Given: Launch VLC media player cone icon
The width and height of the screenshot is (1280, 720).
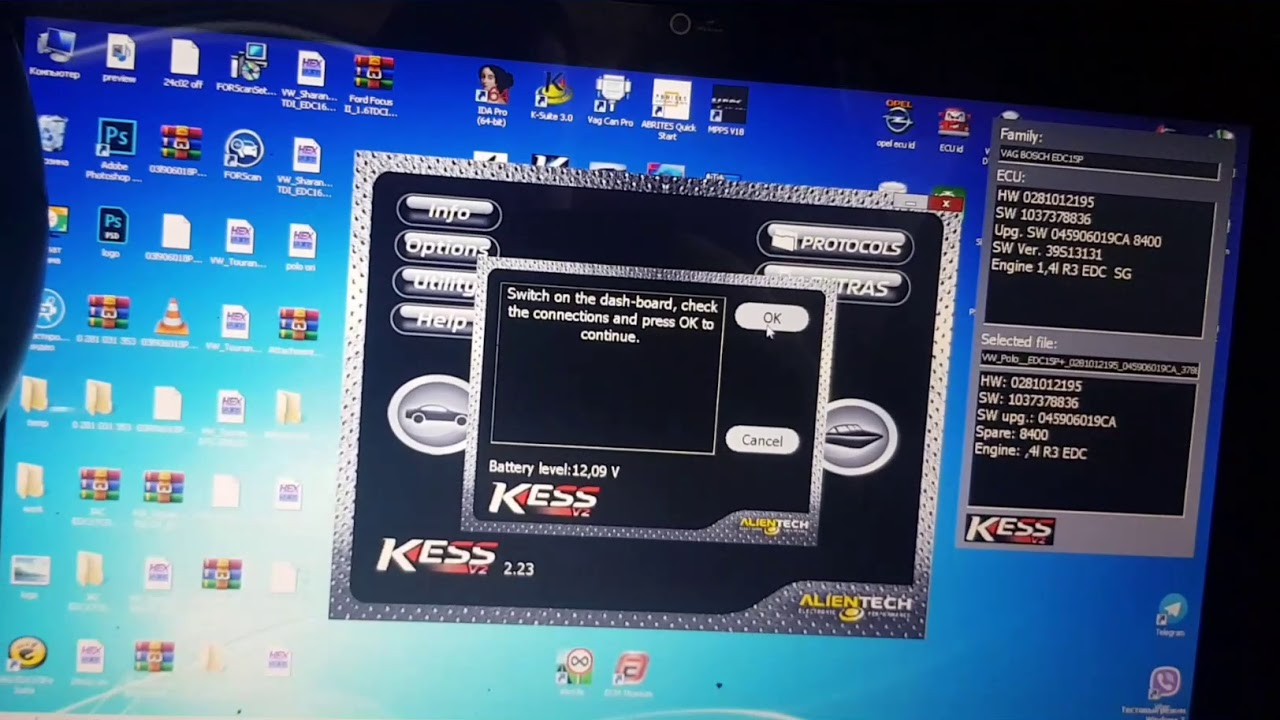Looking at the screenshot, I should [171, 322].
